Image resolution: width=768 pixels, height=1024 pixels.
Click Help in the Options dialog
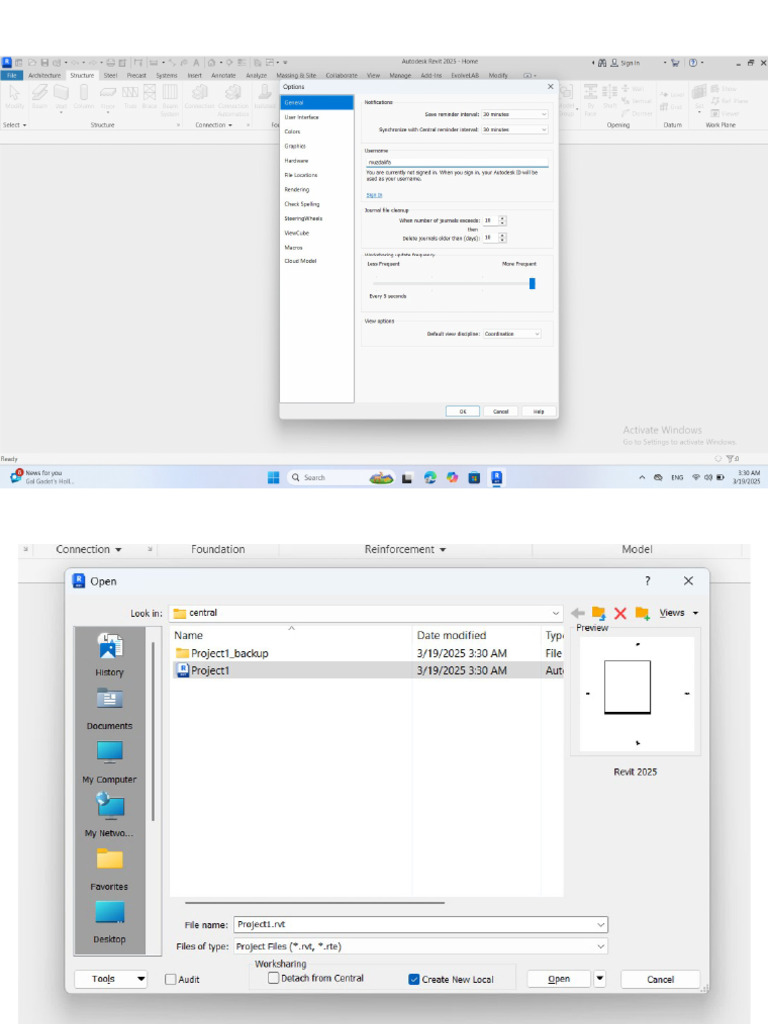click(x=538, y=411)
